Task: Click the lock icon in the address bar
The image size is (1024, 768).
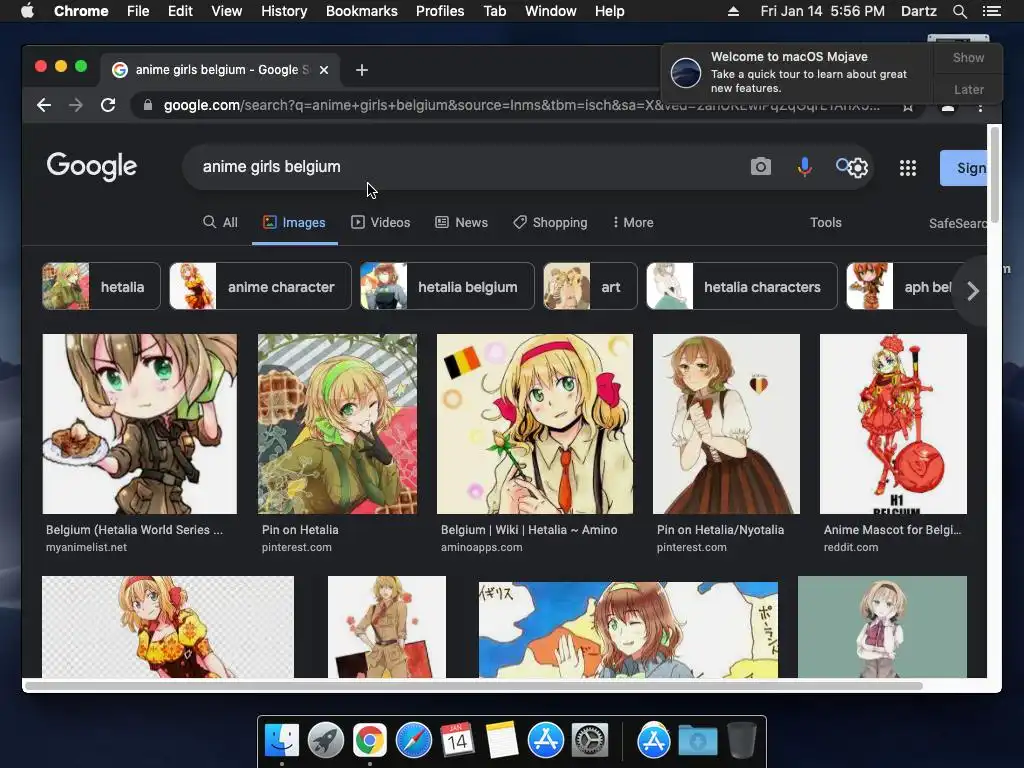Action: click(x=148, y=105)
